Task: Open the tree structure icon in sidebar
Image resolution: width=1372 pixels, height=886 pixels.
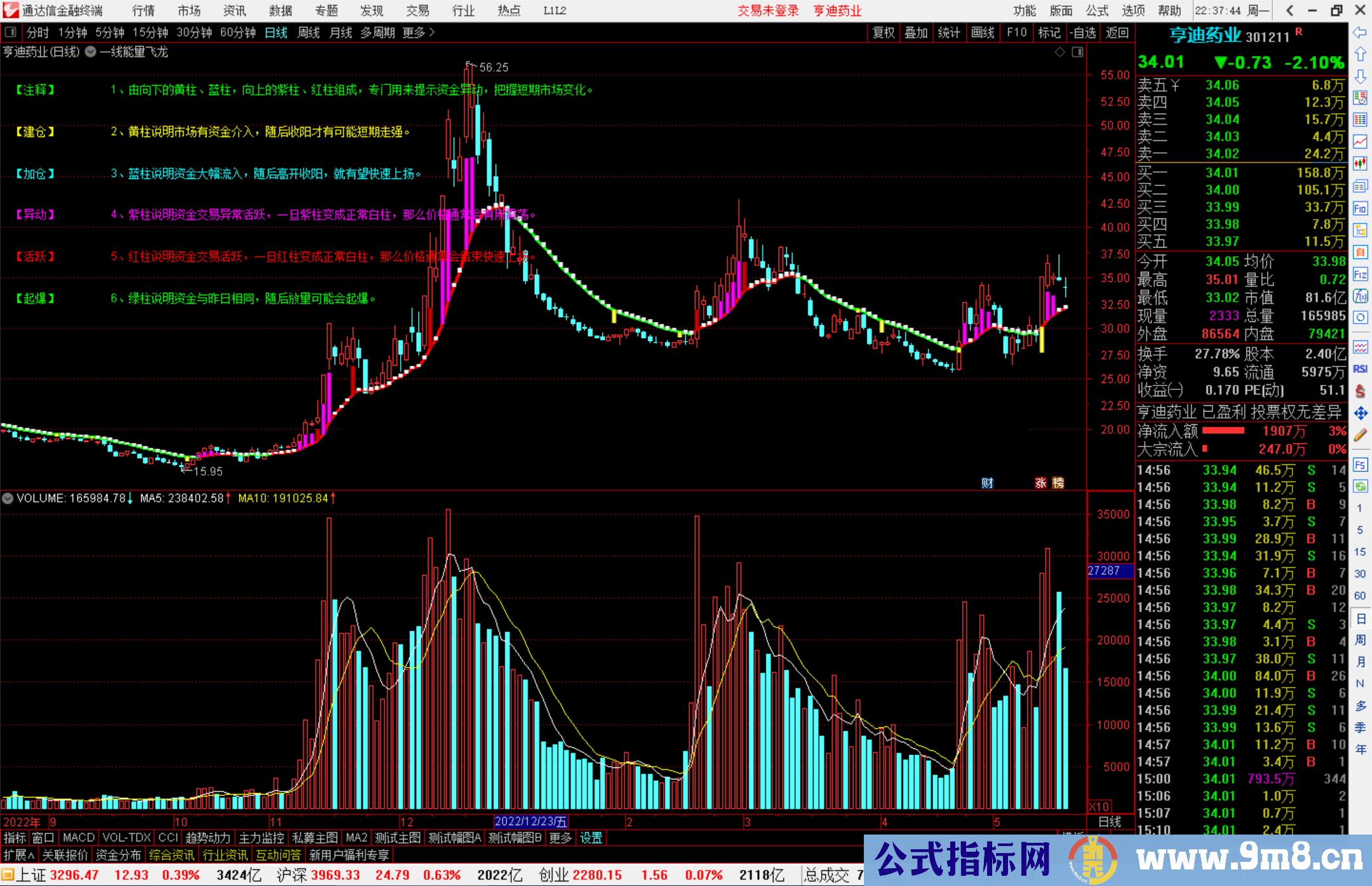Action: point(1360,230)
